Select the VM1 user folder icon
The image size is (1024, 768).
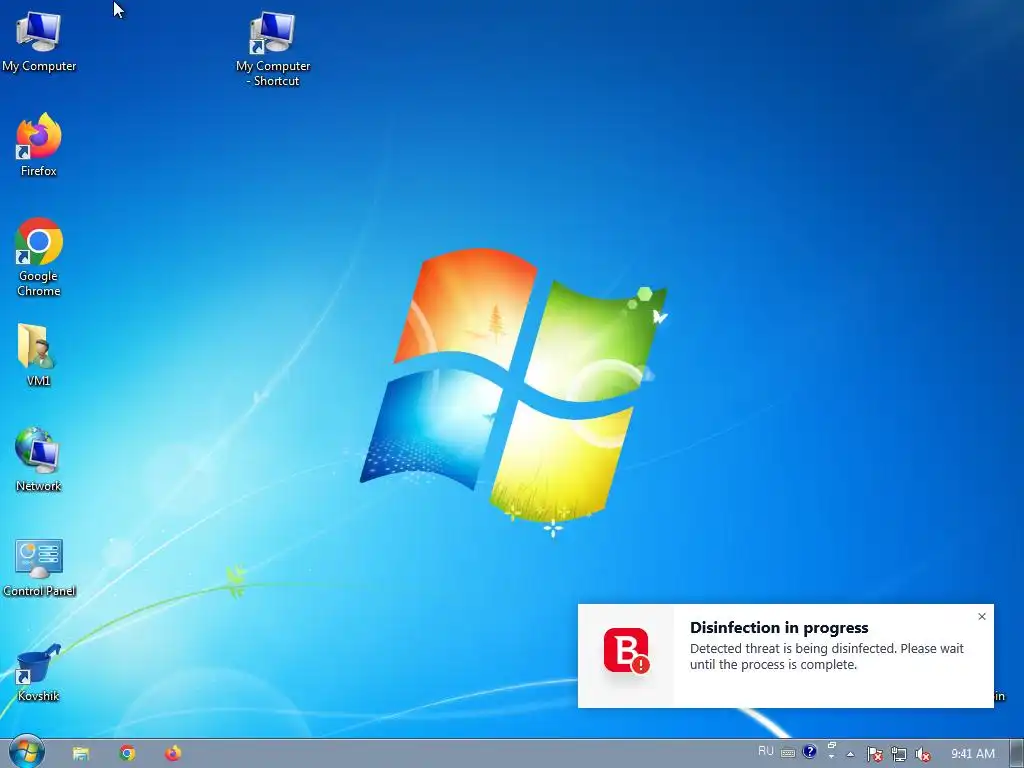(x=39, y=355)
